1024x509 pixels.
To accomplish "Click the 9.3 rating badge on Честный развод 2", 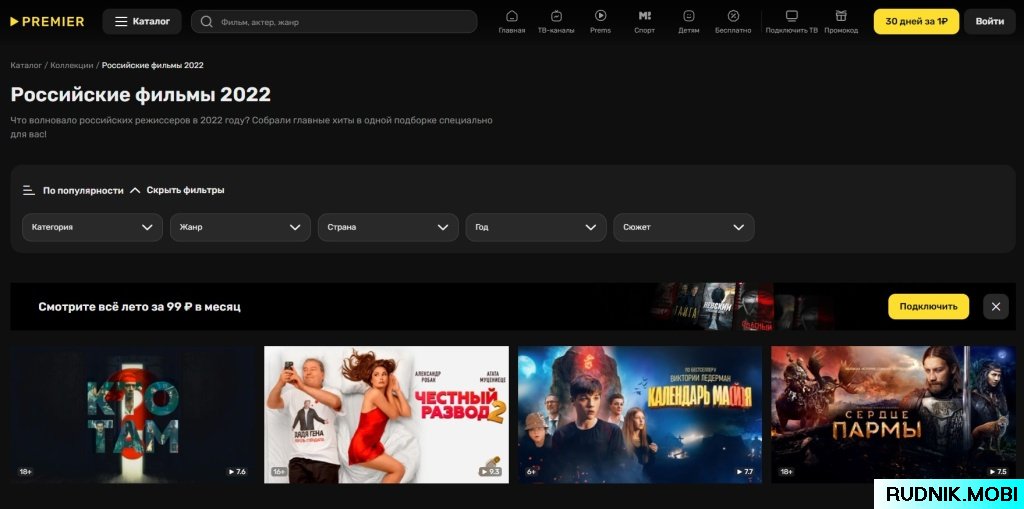I will (x=490, y=471).
